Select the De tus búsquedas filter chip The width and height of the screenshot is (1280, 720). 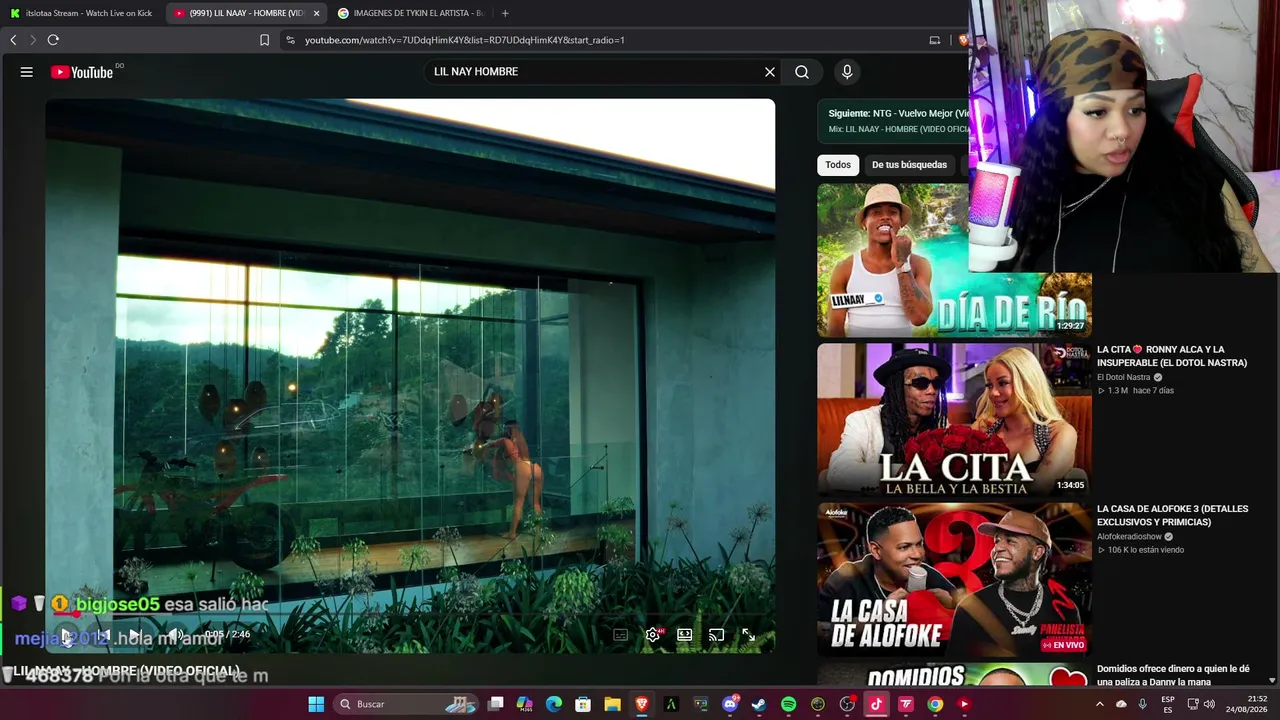[x=909, y=165]
